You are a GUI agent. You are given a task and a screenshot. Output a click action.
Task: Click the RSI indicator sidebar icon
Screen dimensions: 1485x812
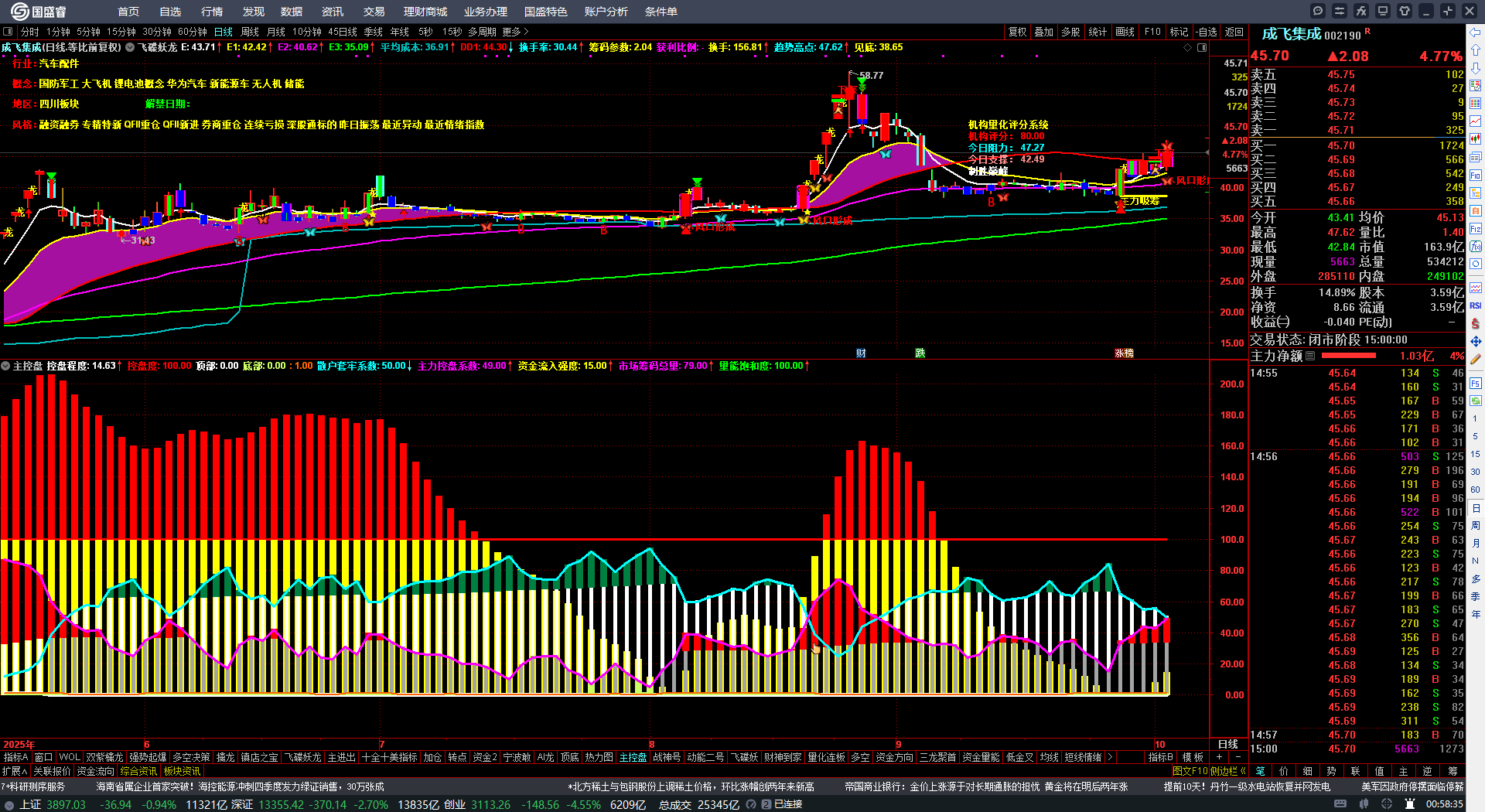(1476, 305)
